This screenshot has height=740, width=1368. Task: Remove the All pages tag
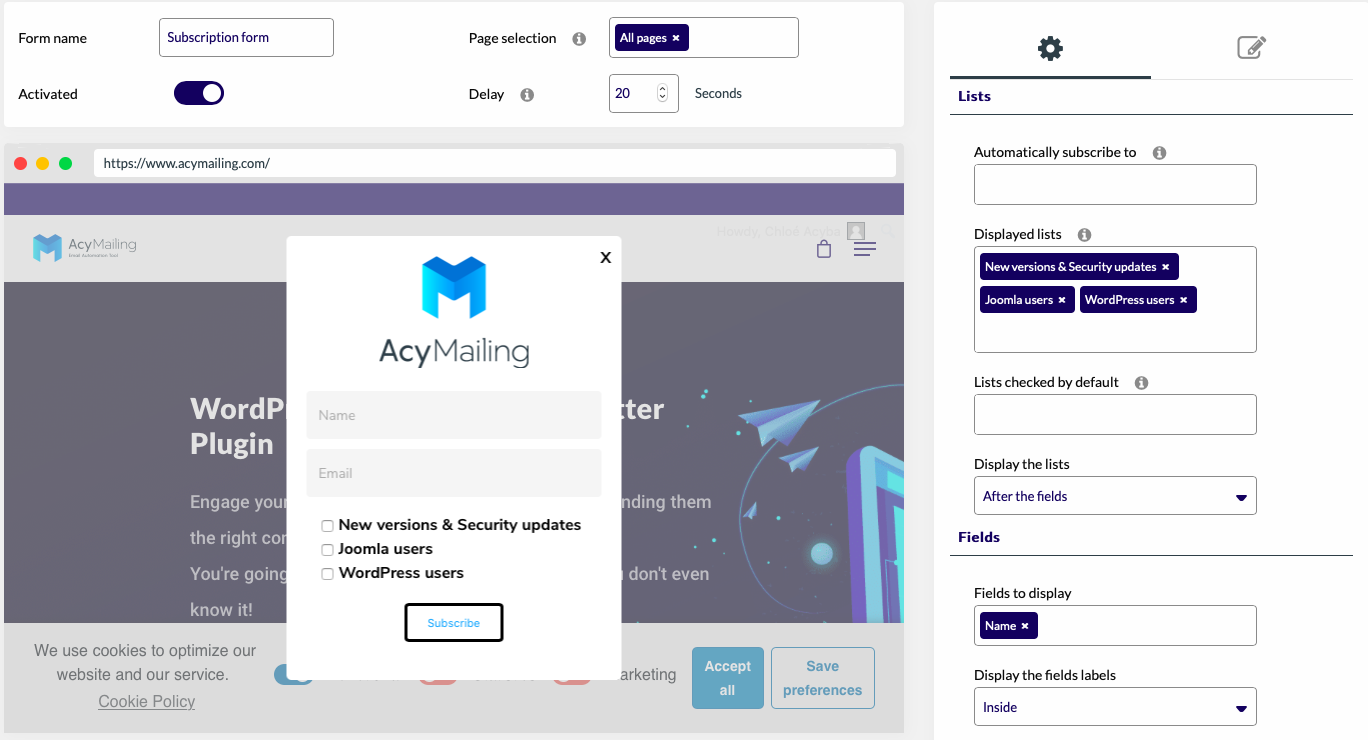pos(676,38)
